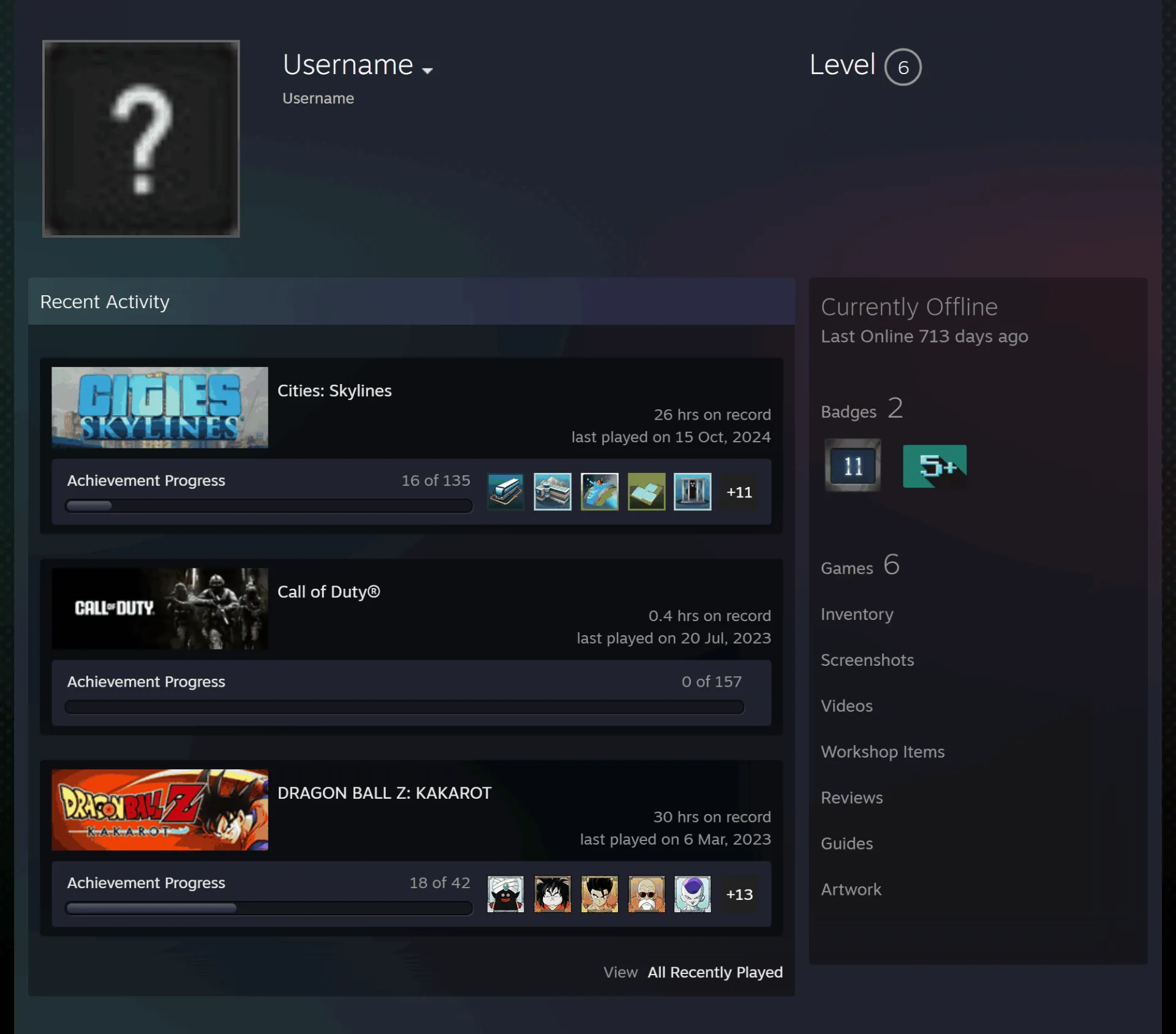Click the bus achievement icon in Cities: Skylines

click(505, 491)
